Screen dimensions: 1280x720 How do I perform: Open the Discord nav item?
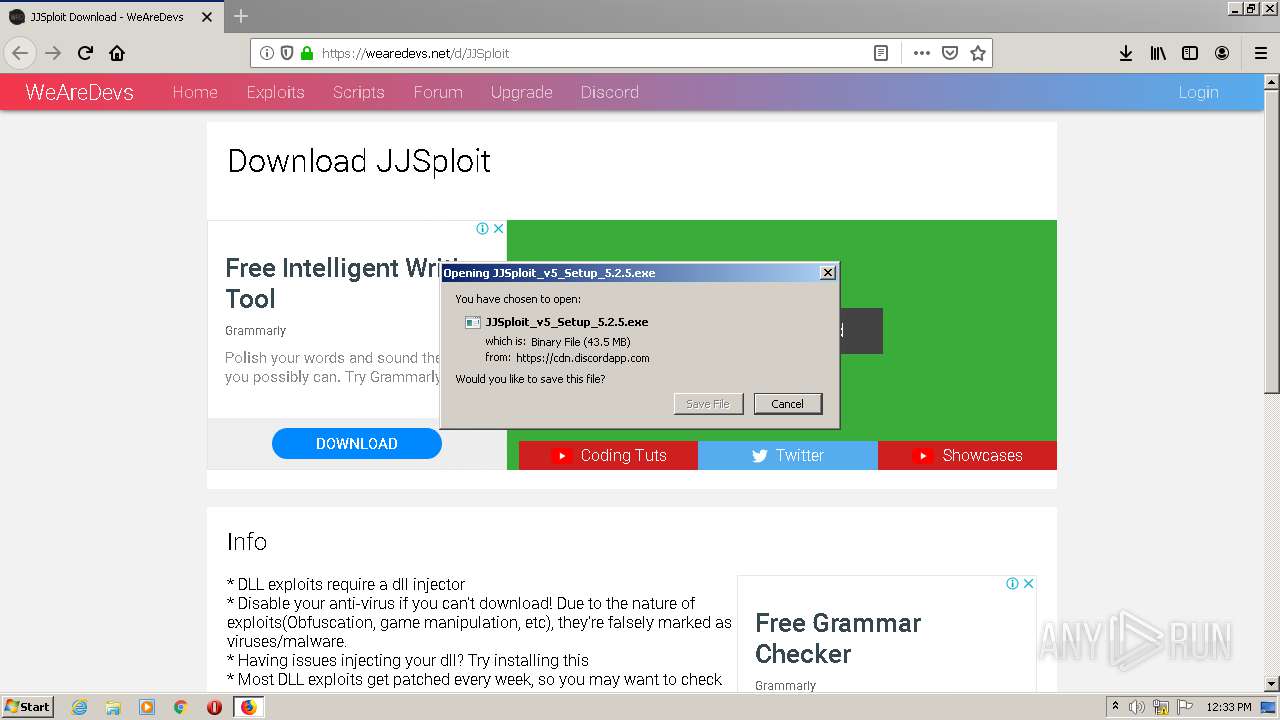[x=609, y=92]
